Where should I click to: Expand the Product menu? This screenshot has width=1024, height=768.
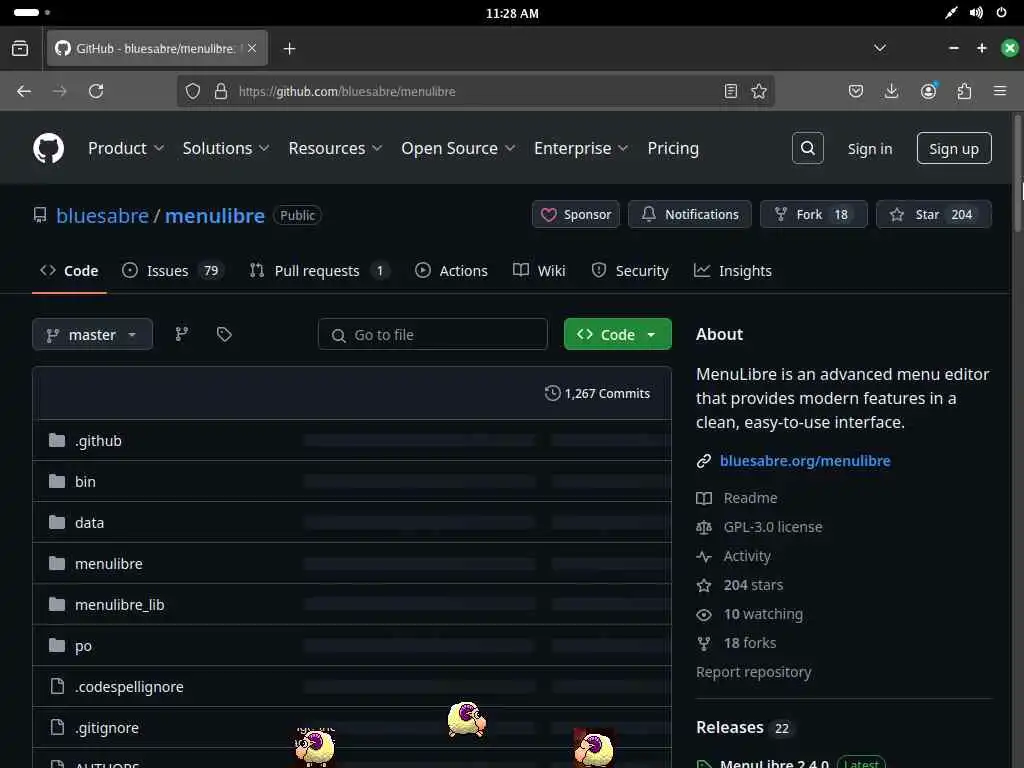coord(125,148)
